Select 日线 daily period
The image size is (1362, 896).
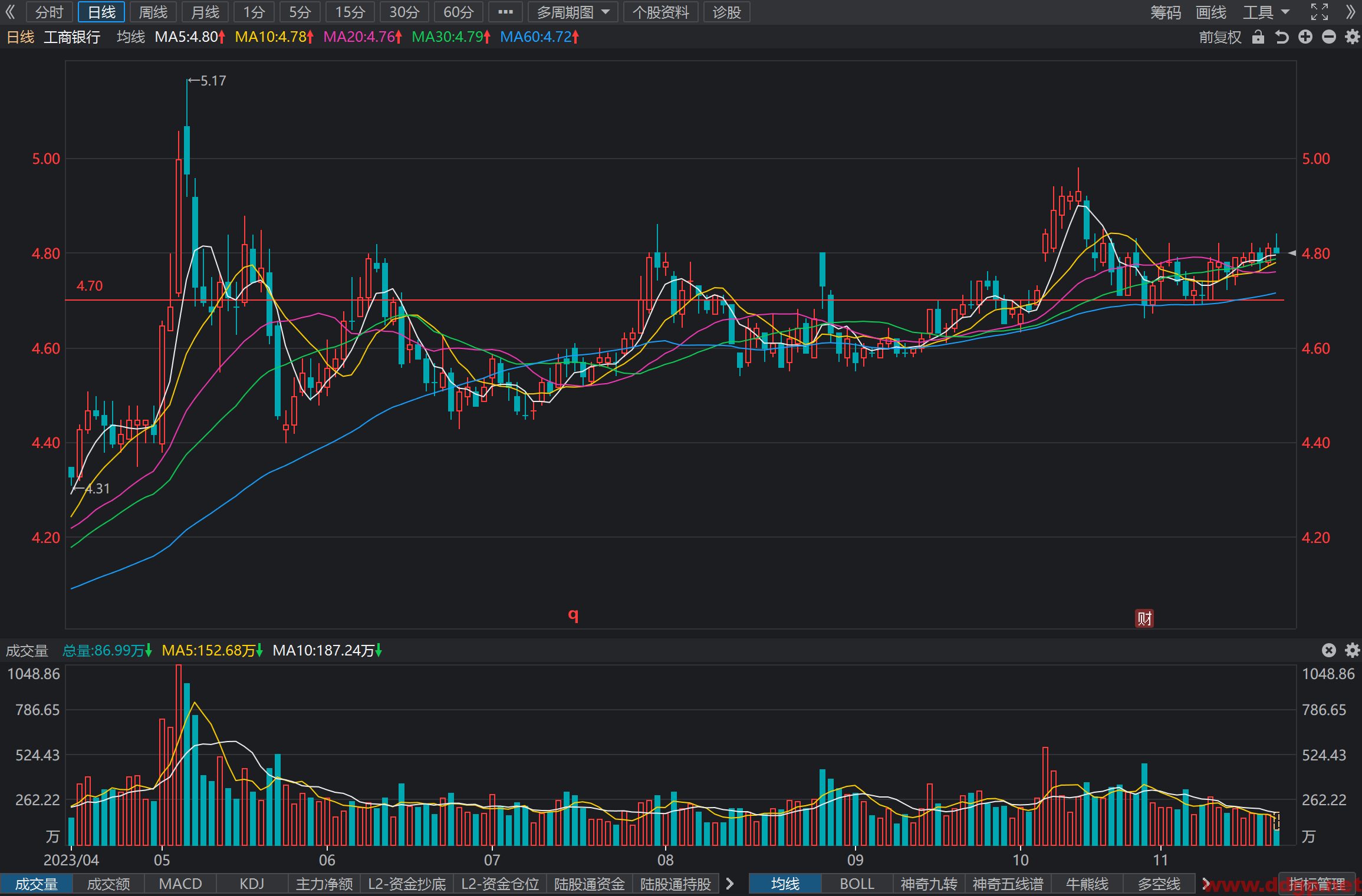pyautogui.click(x=101, y=12)
